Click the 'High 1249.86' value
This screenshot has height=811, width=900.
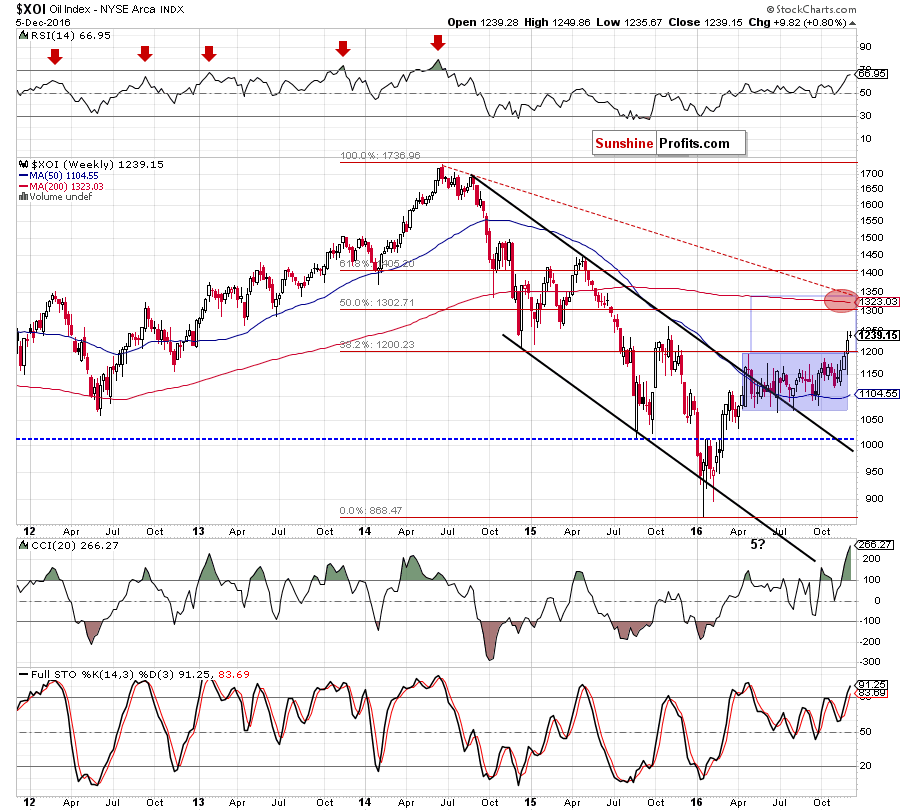pos(557,22)
